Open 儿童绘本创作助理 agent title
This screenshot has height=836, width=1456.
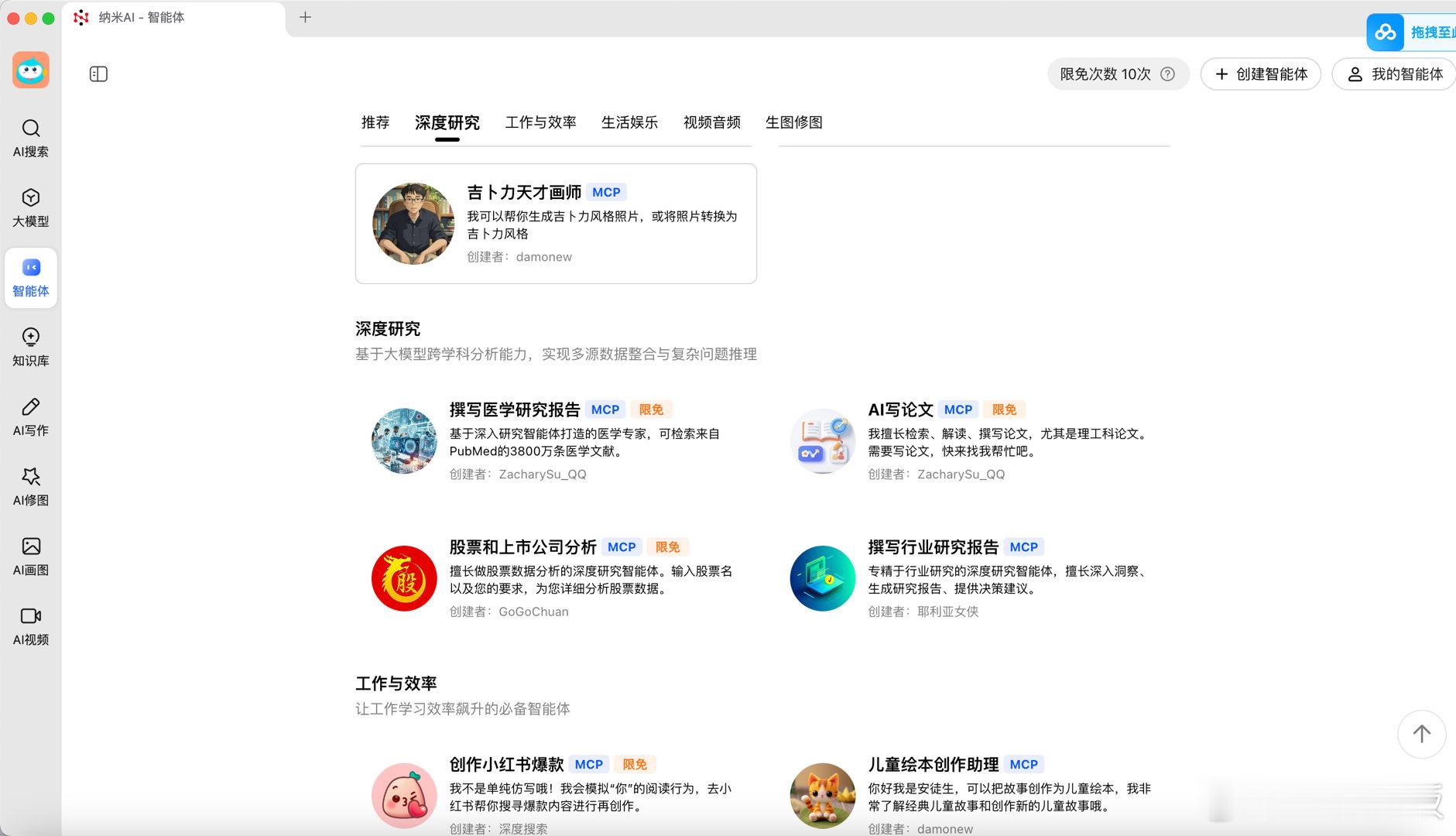934,765
